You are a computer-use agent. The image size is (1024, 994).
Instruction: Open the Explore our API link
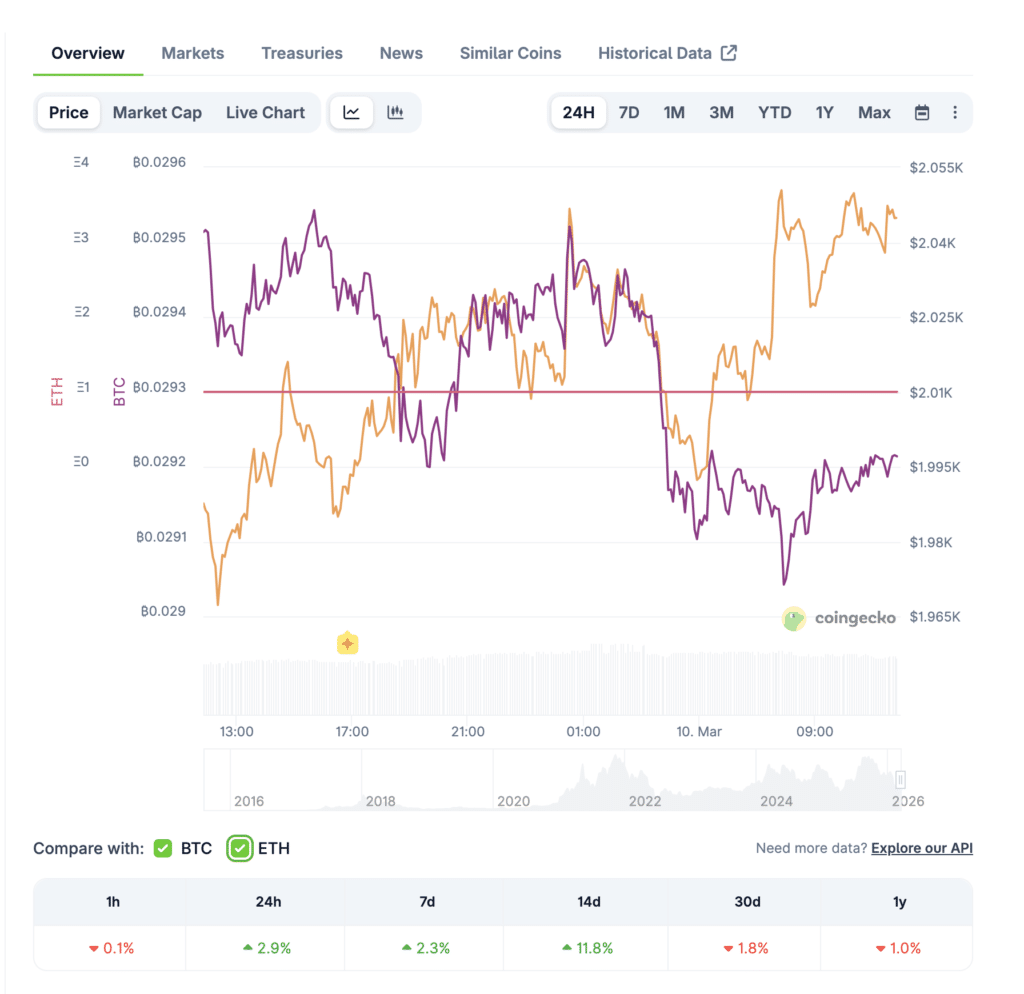[920, 848]
